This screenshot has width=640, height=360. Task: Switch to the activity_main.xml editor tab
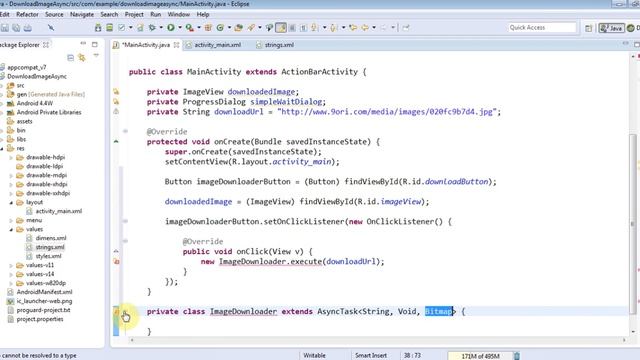(x=213, y=45)
